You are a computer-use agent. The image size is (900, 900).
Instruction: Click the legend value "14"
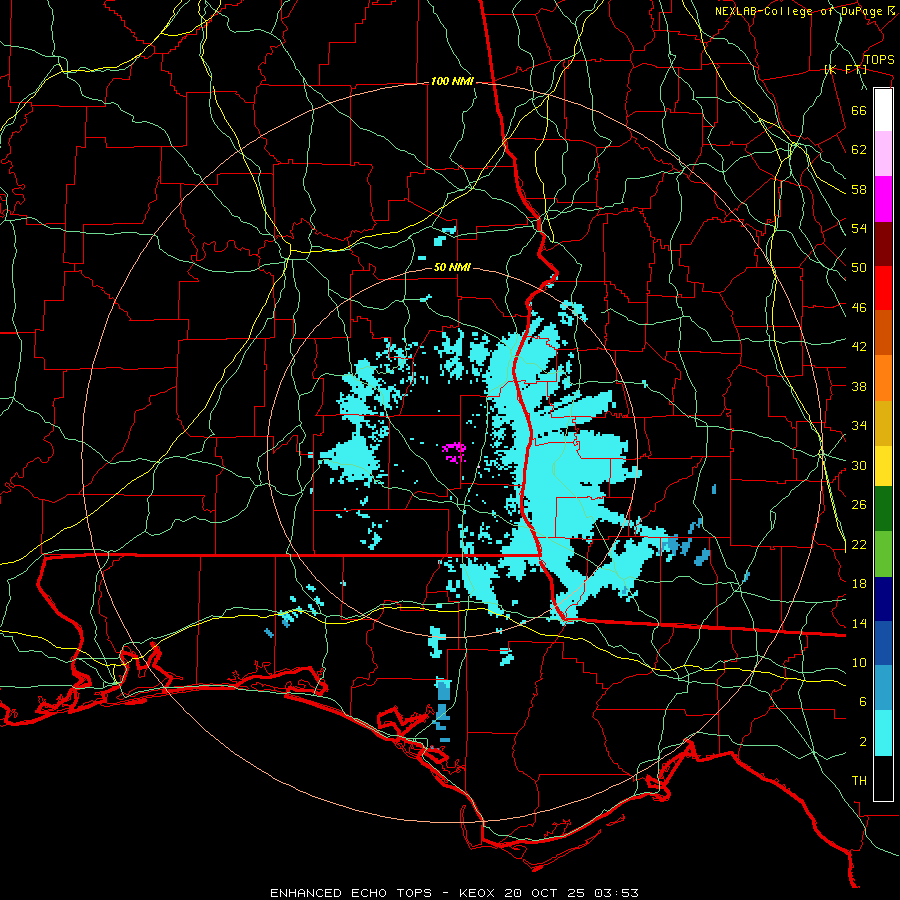click(x=859, y=623)
